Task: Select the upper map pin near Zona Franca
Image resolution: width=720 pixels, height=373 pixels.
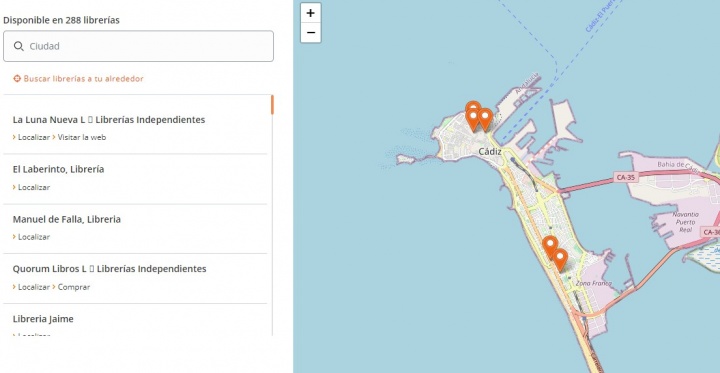Action: pyautogui.click(x=550, y=247)
